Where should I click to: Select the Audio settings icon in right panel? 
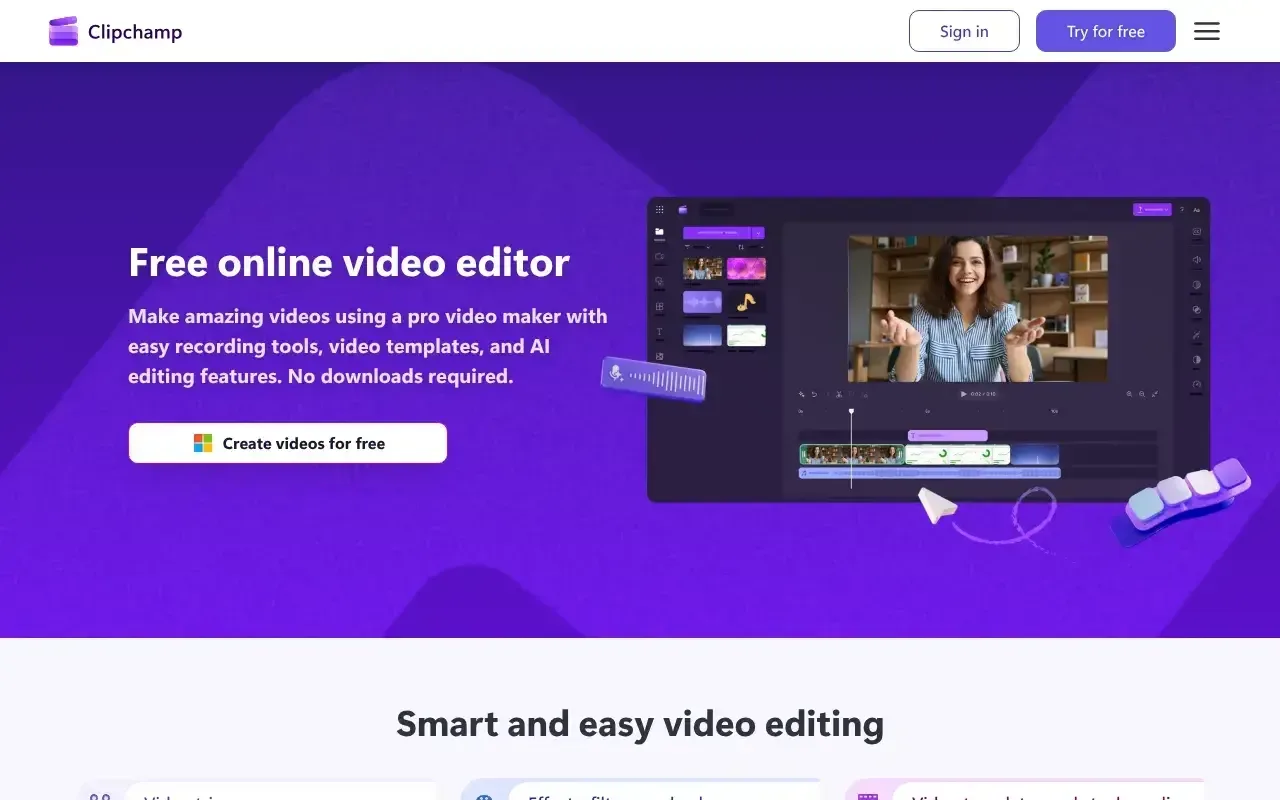(1196, 259)
